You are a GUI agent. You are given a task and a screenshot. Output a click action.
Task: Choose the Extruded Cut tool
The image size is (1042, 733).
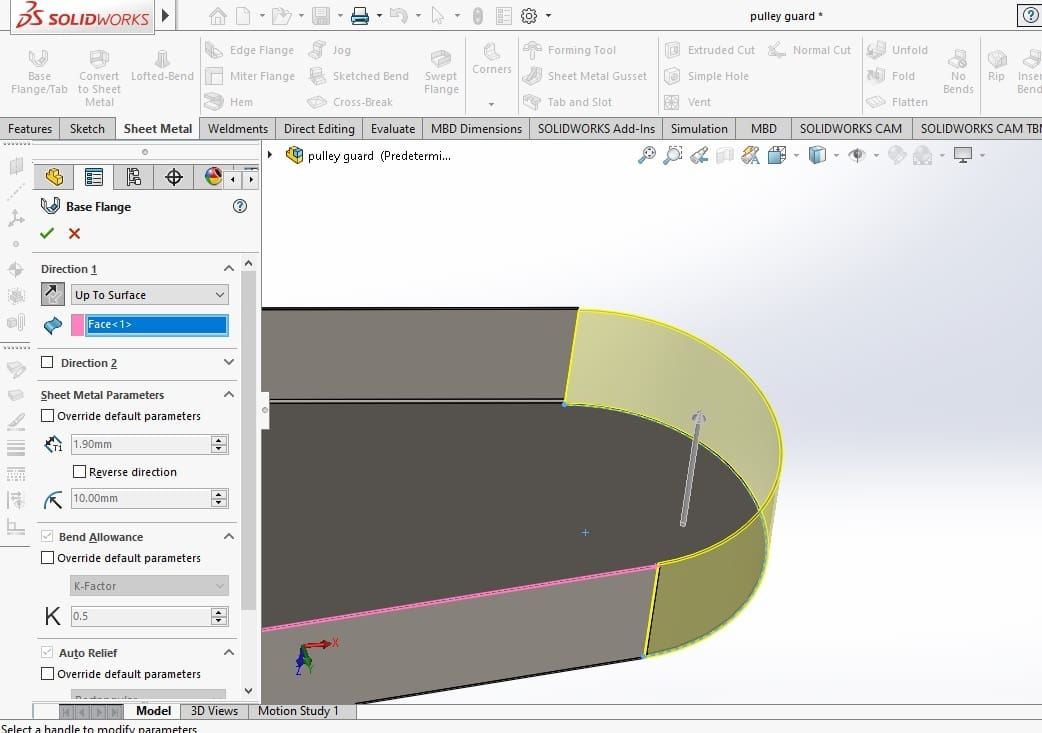point(710,50)
